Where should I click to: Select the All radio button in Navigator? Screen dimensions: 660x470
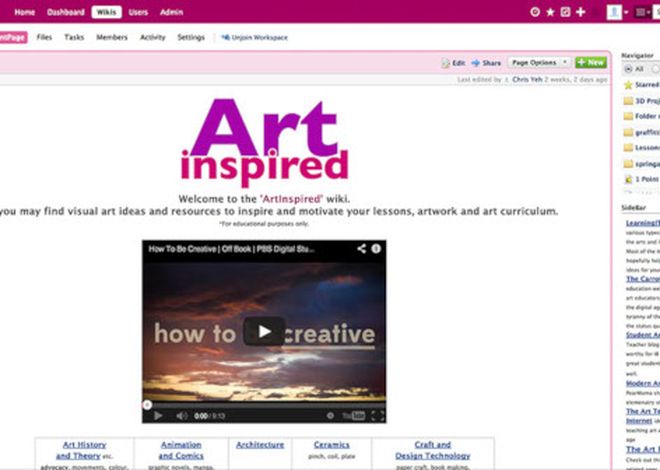(628, 69)
